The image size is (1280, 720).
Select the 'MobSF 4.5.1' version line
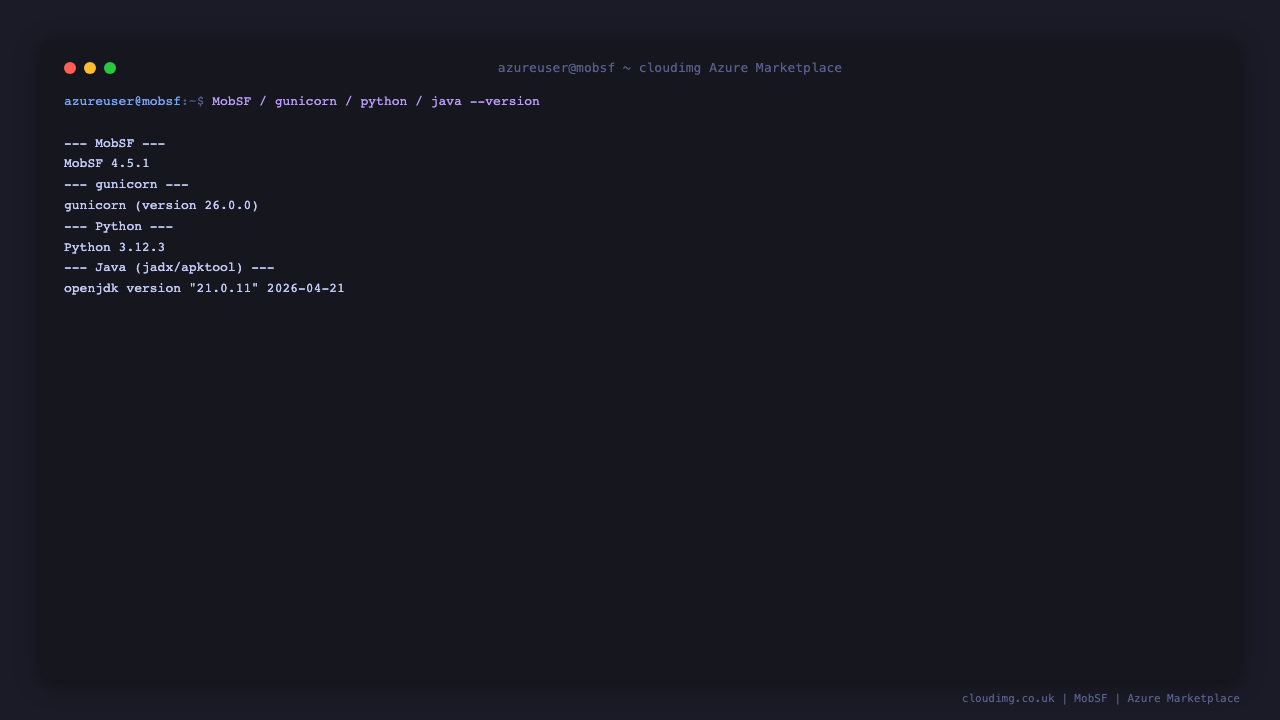point(107,163)
